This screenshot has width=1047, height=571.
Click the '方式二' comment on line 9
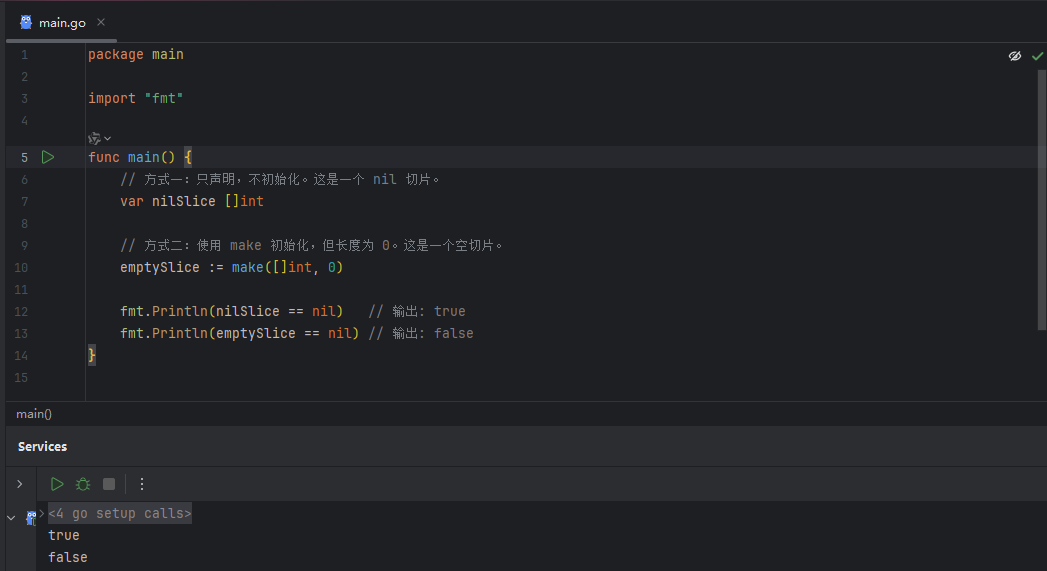311,246
